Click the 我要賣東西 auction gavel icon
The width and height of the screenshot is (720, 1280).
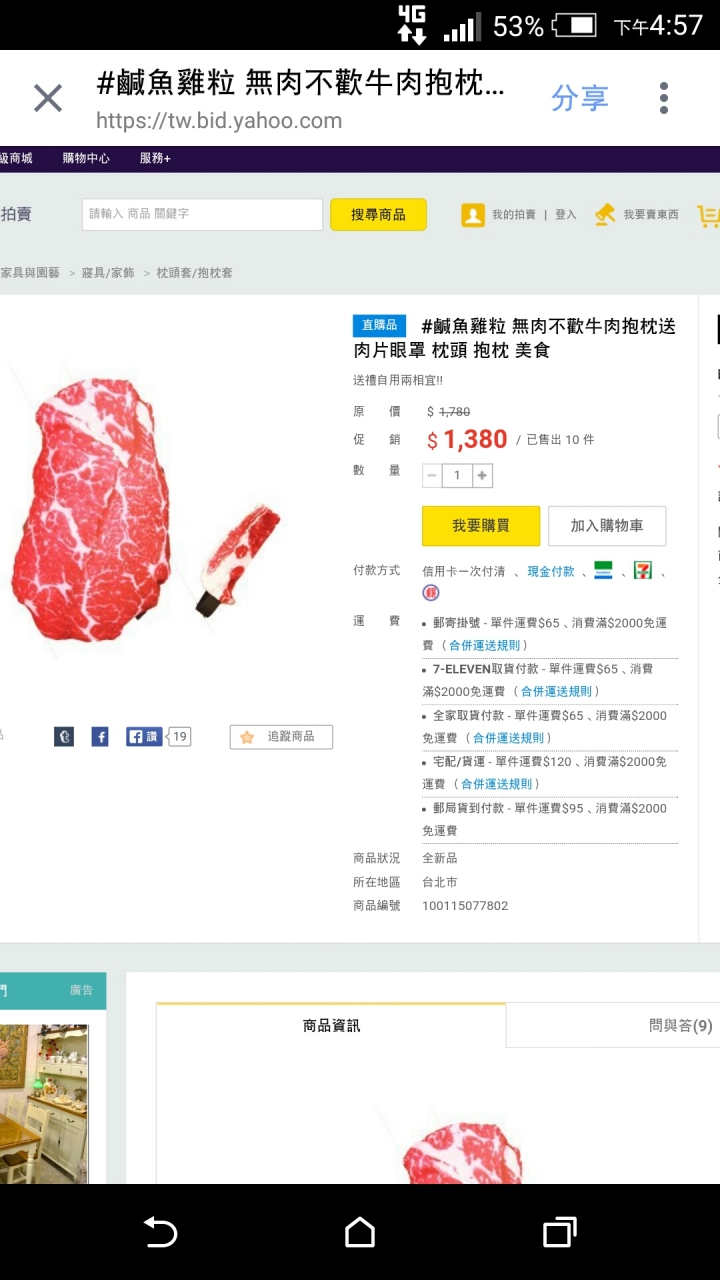pos(605,215)
